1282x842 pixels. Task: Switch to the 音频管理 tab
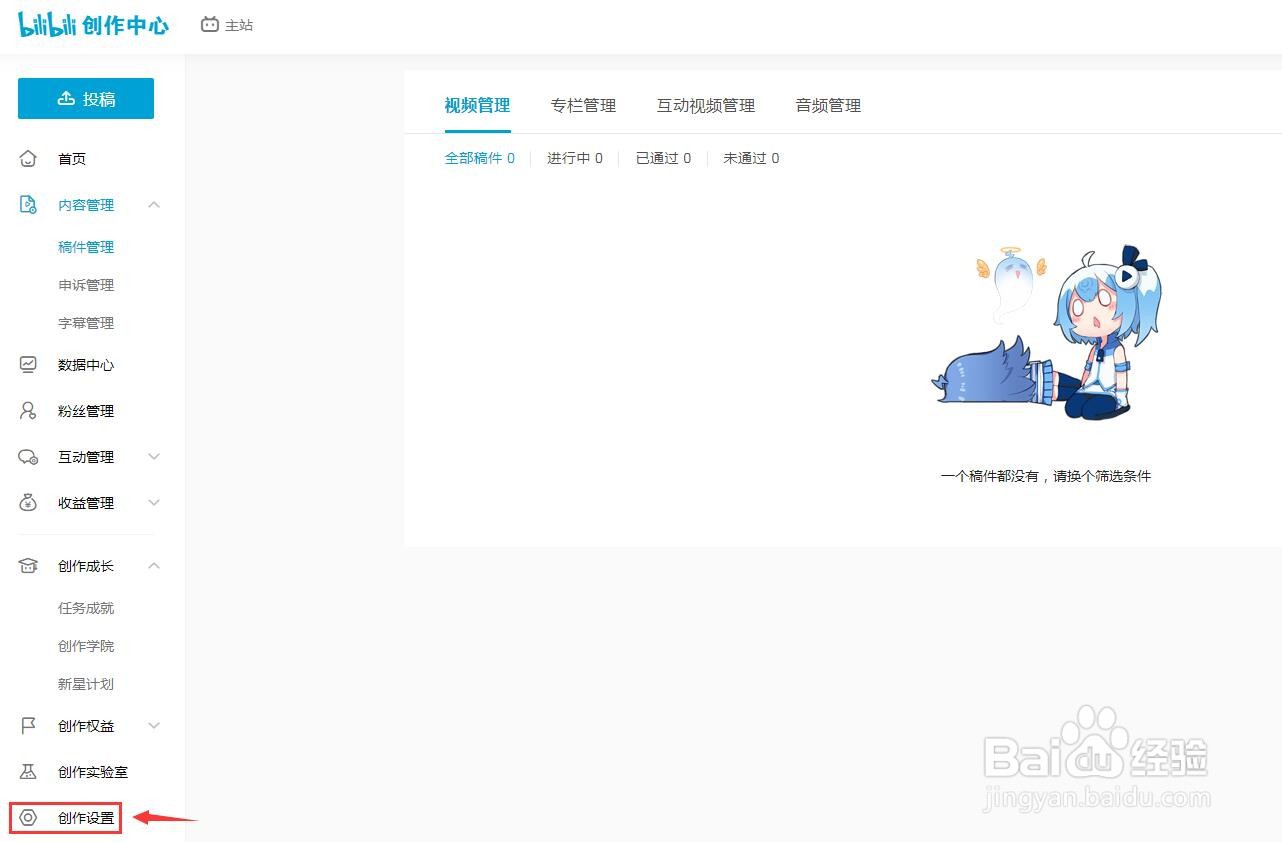pyautogui.click(x=828, y=105)
